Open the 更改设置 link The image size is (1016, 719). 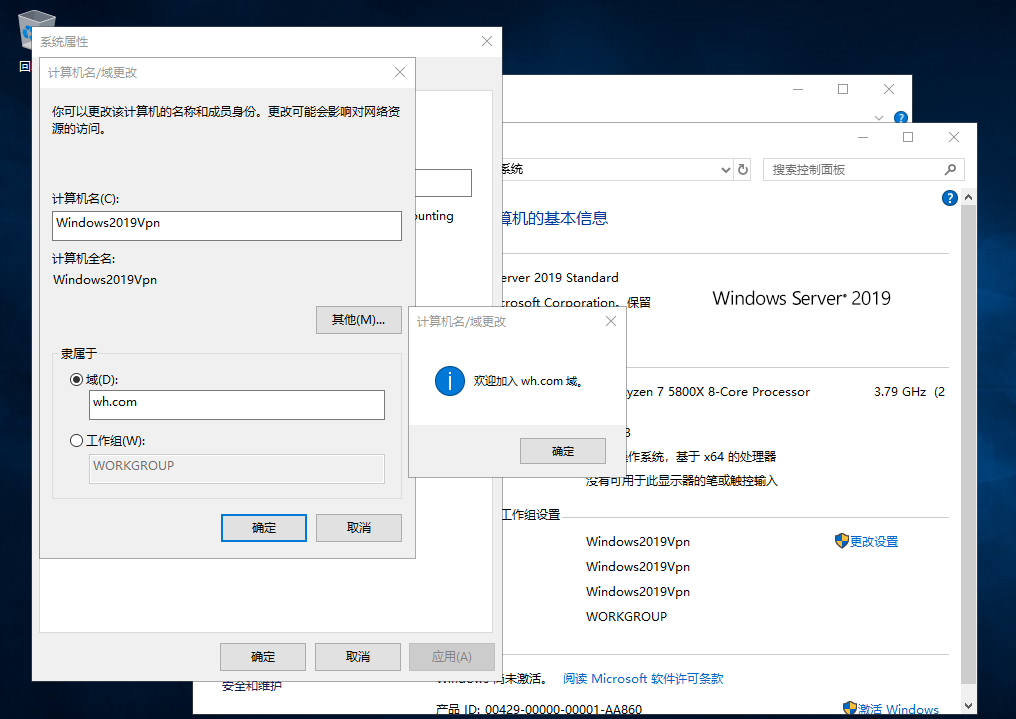pos(874,542)
